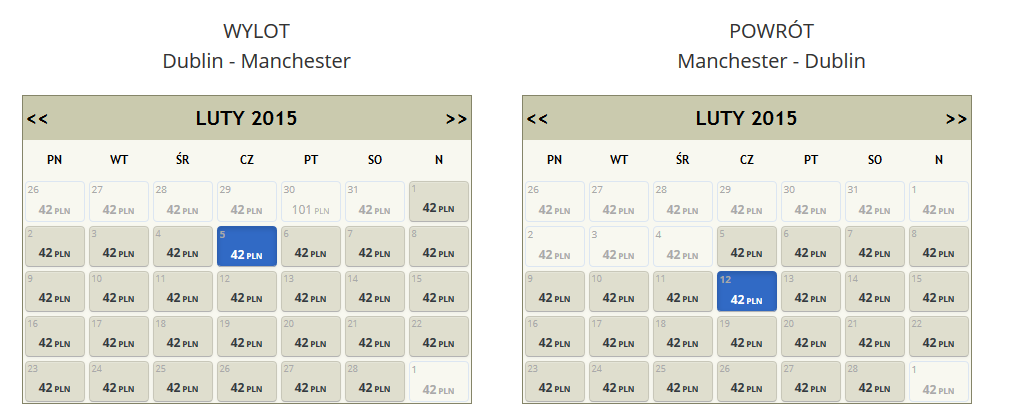
Task: Choose February 16 departure date
Action: [x=55, y=336]
